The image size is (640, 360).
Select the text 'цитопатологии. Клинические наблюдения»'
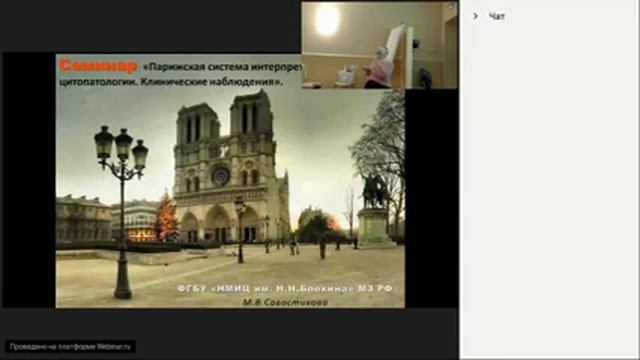coord(171,82)
